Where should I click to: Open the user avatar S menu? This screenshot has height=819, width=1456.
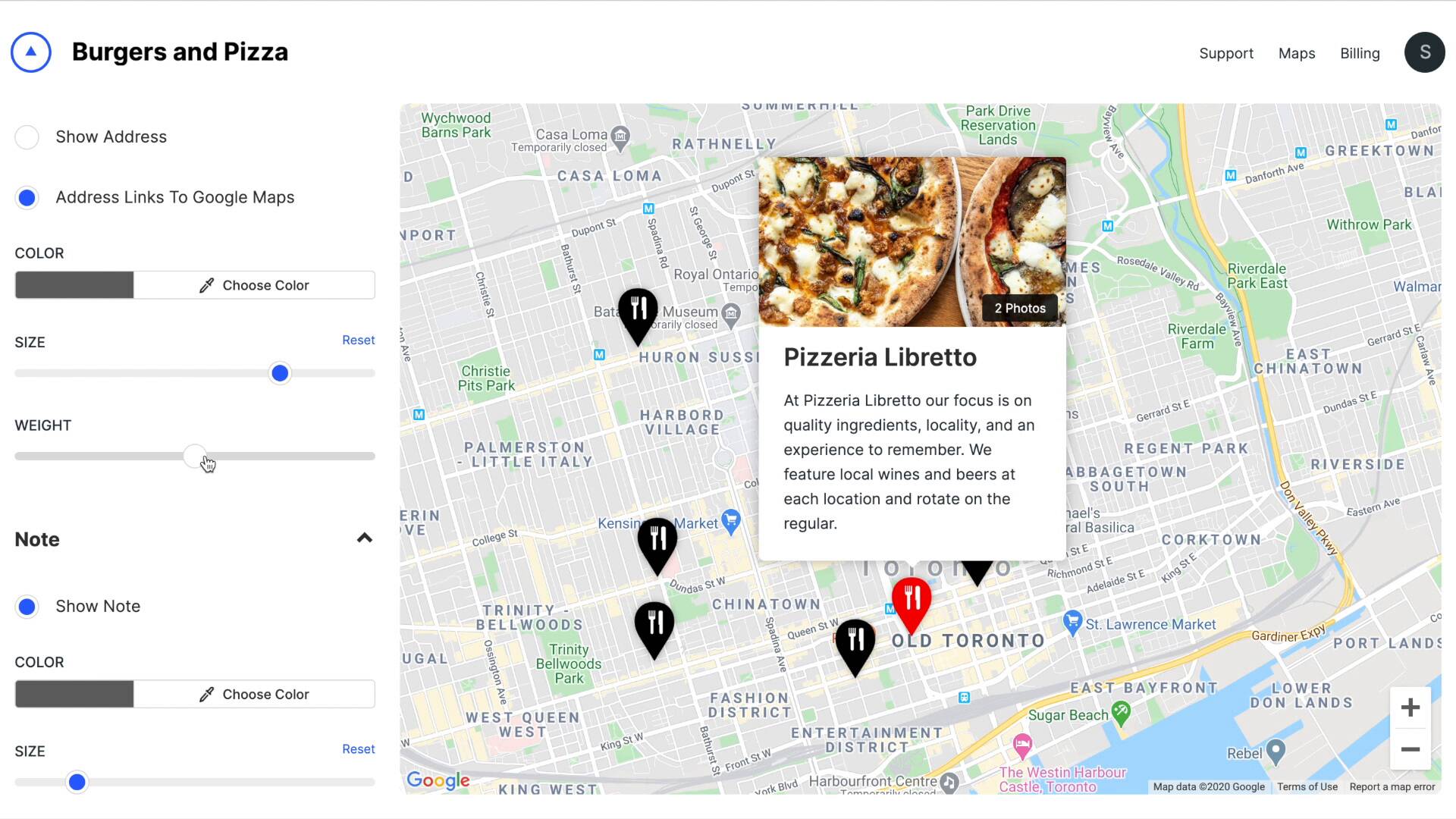pyautogui.click(x=1424, y=52)
